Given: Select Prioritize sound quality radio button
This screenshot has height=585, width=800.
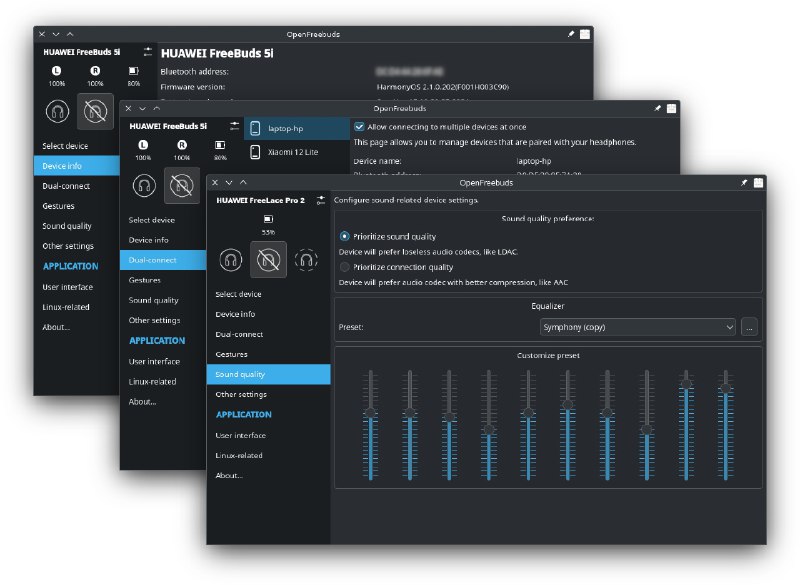Looking at the screenshot, I should [345, 237].
